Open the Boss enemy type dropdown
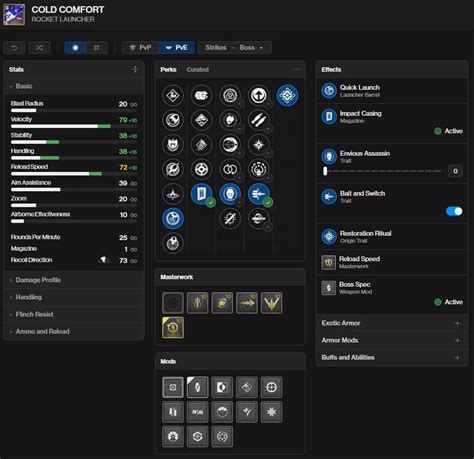The image size is (474, 459). (x=251, y=48)
